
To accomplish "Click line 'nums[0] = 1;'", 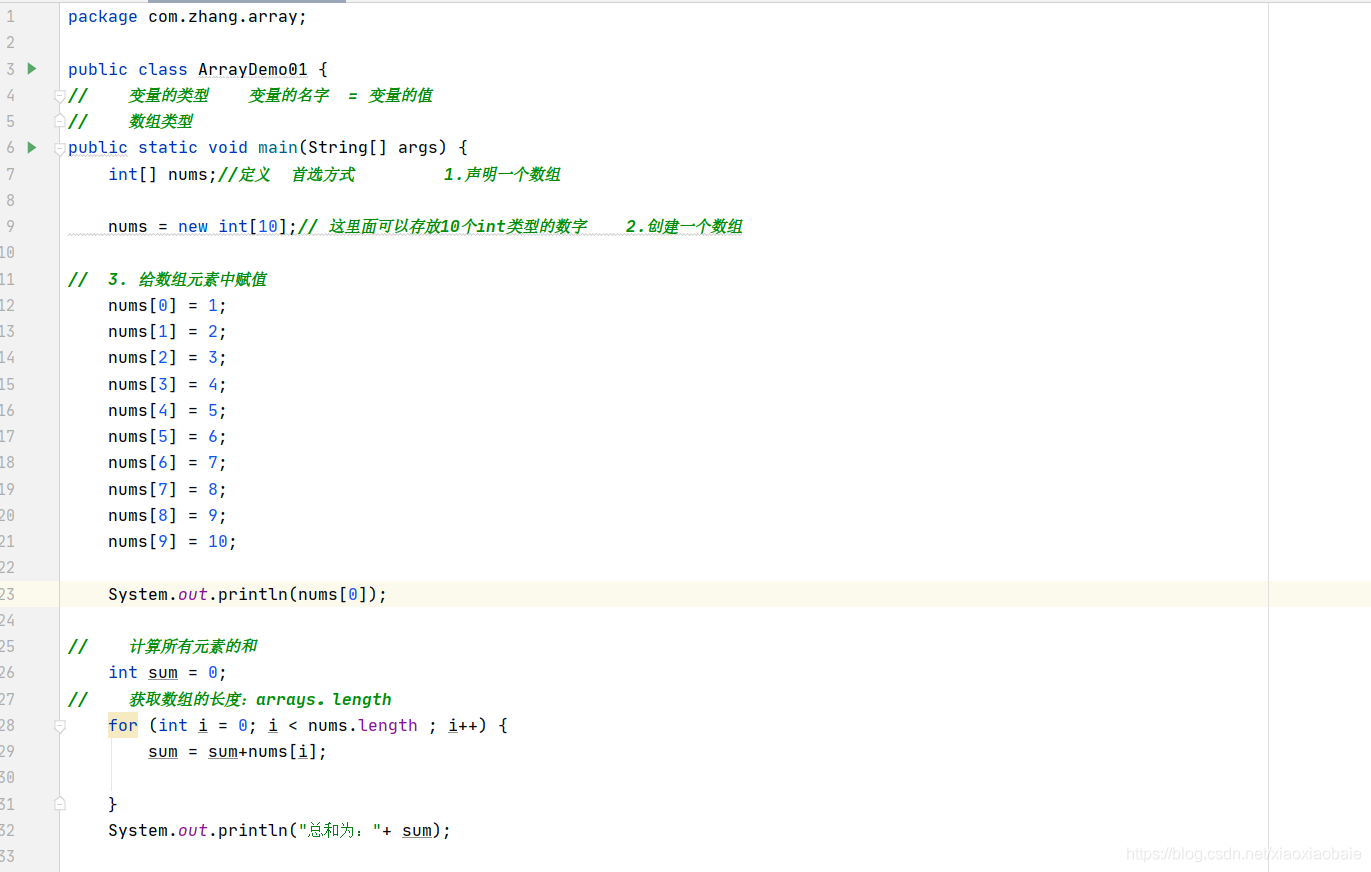I will 168,305.
